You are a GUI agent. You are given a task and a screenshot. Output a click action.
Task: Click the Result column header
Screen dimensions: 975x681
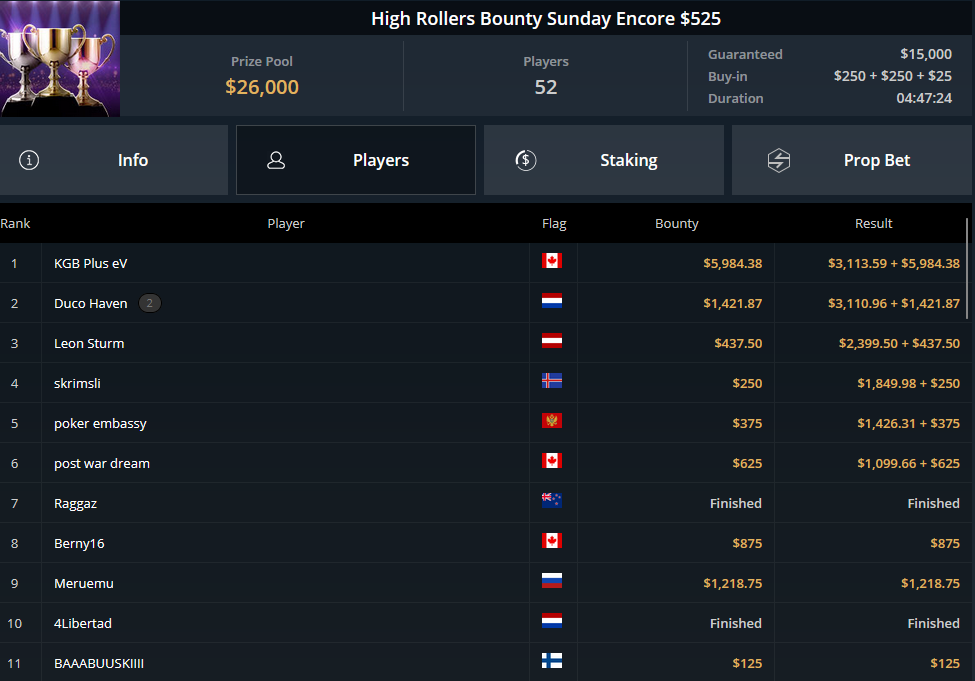pyautogui.click(x=873, y=223)
